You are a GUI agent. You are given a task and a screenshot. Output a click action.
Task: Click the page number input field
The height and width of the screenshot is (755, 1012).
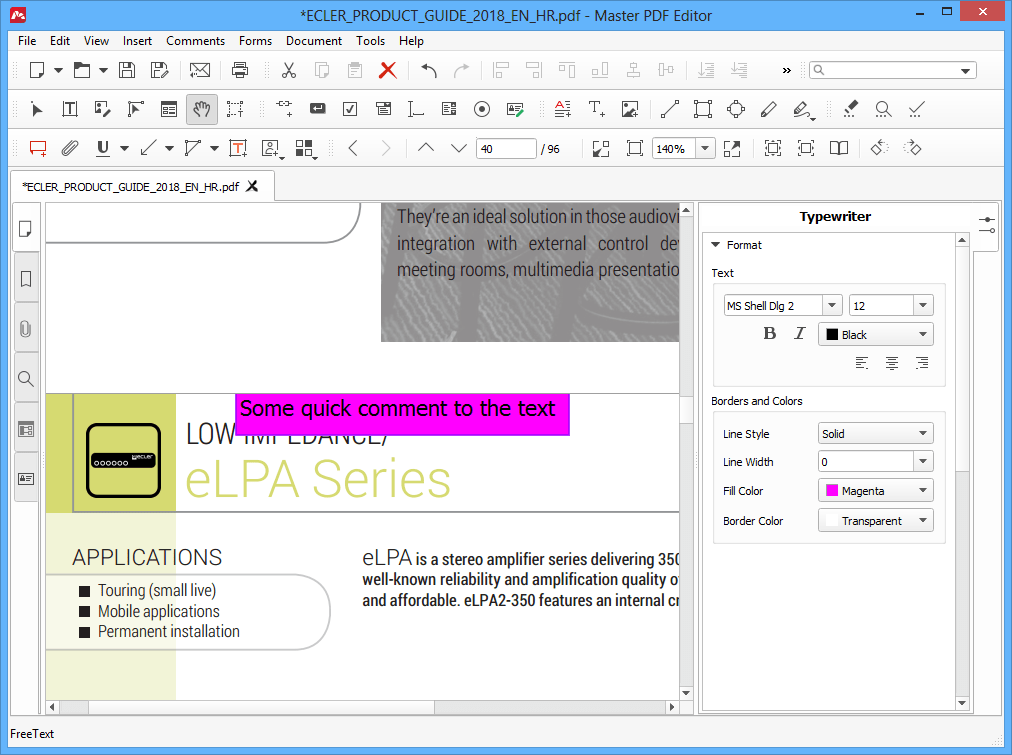coord(506,148)
